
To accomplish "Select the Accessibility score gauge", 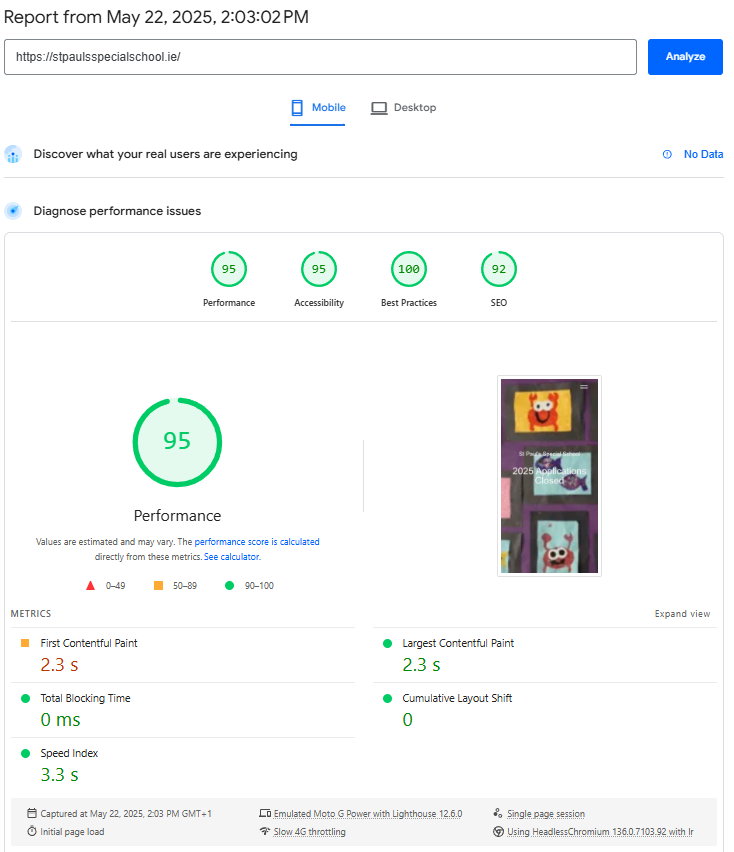I will click(x=319, y=269).
